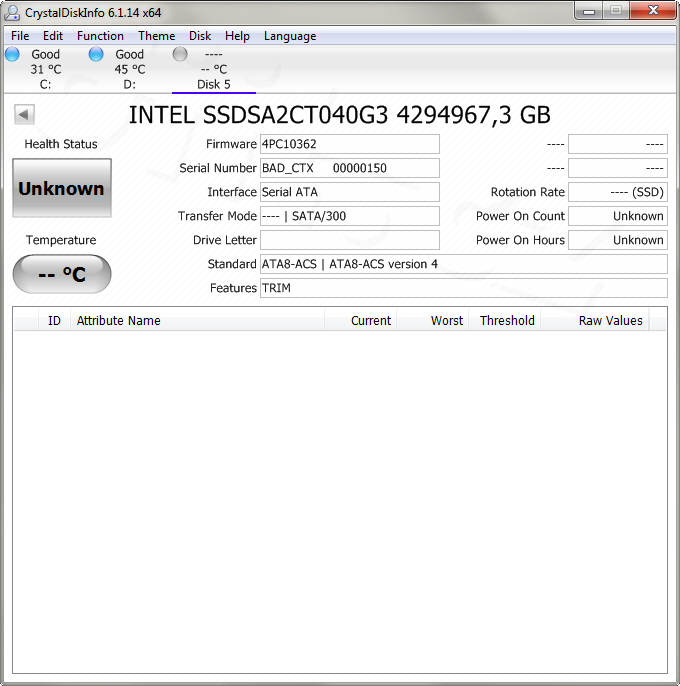The width and height of the screenshot is (680, 686).
Task: Click the Temperature label
Action: pyautogui.click(x=61, y=240)
